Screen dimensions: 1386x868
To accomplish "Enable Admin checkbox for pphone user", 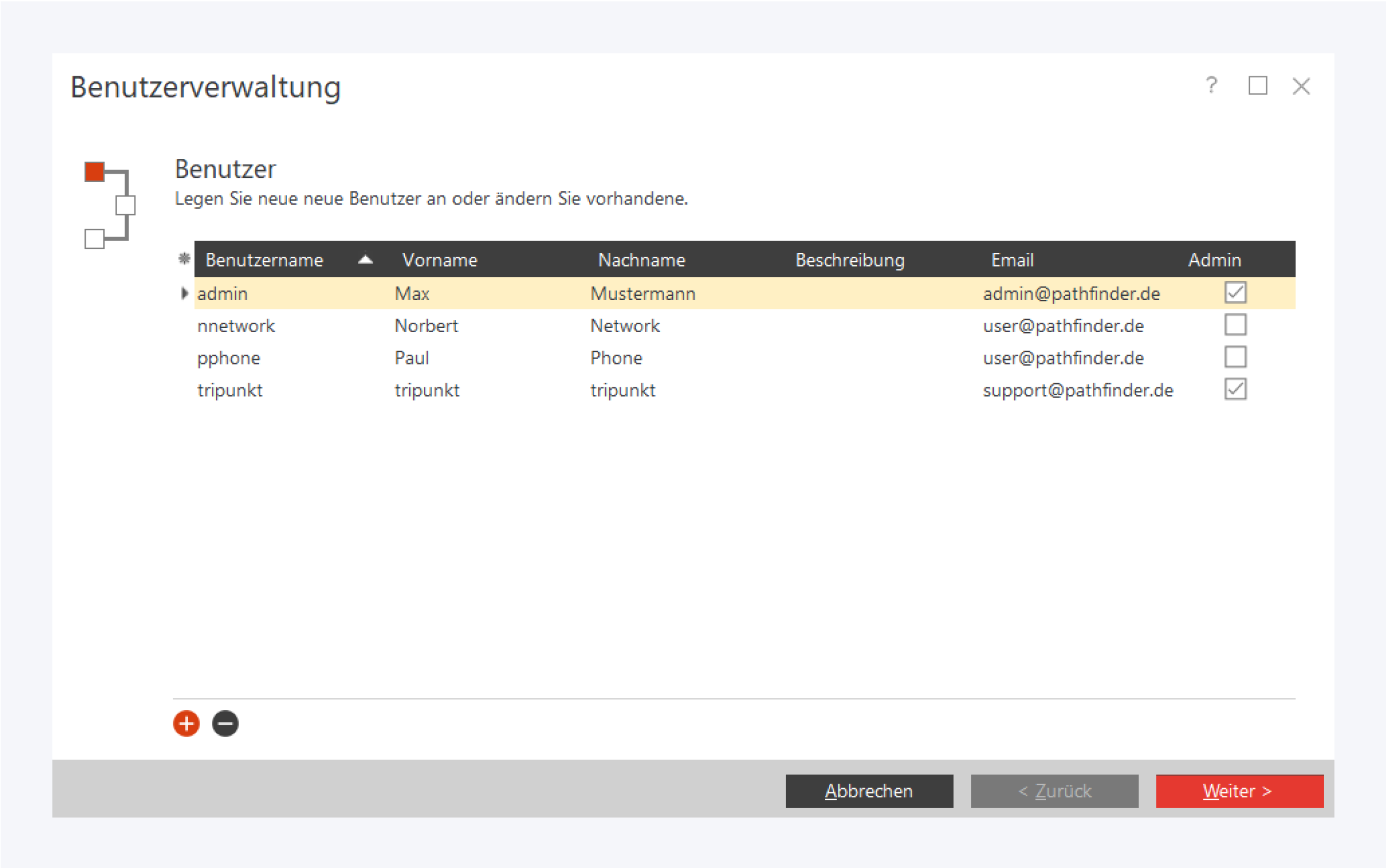I will (1235, 357).
